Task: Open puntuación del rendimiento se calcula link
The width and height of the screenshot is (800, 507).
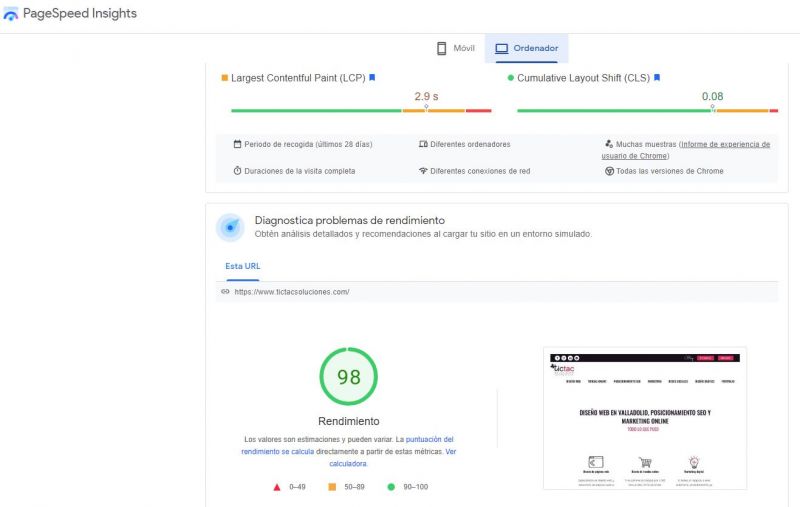Action: click(347, 445)
